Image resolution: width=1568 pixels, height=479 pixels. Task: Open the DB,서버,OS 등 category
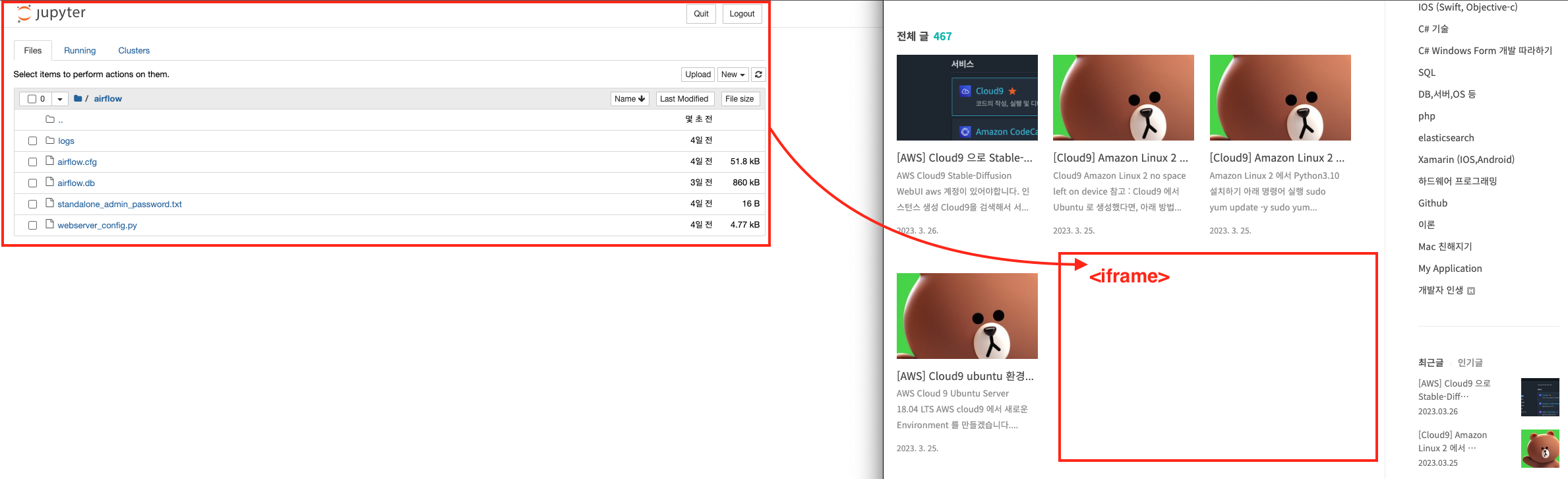[1447, 94]
